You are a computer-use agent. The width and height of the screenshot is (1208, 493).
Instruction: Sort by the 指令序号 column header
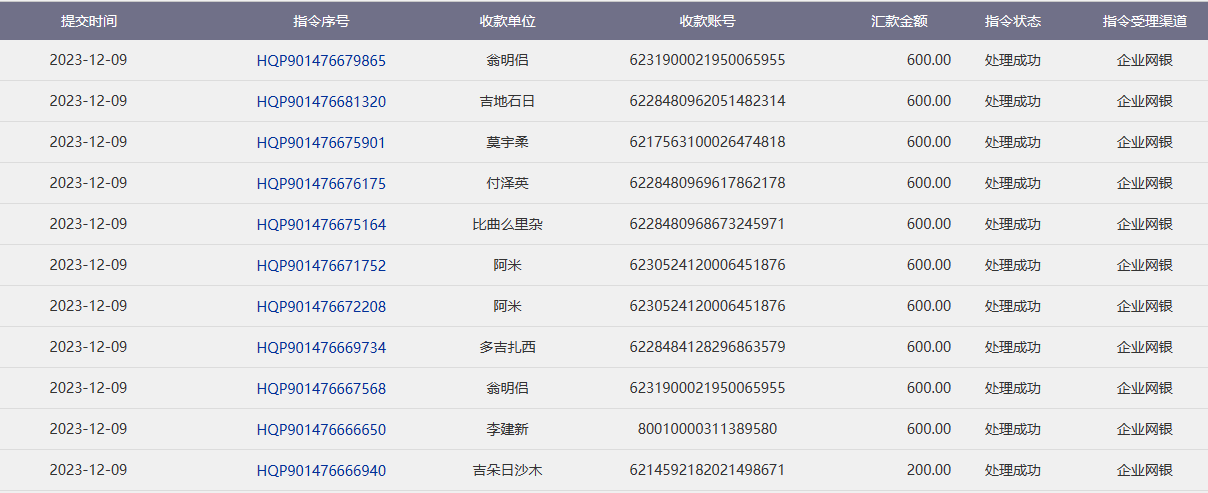[x=321, y=21]
